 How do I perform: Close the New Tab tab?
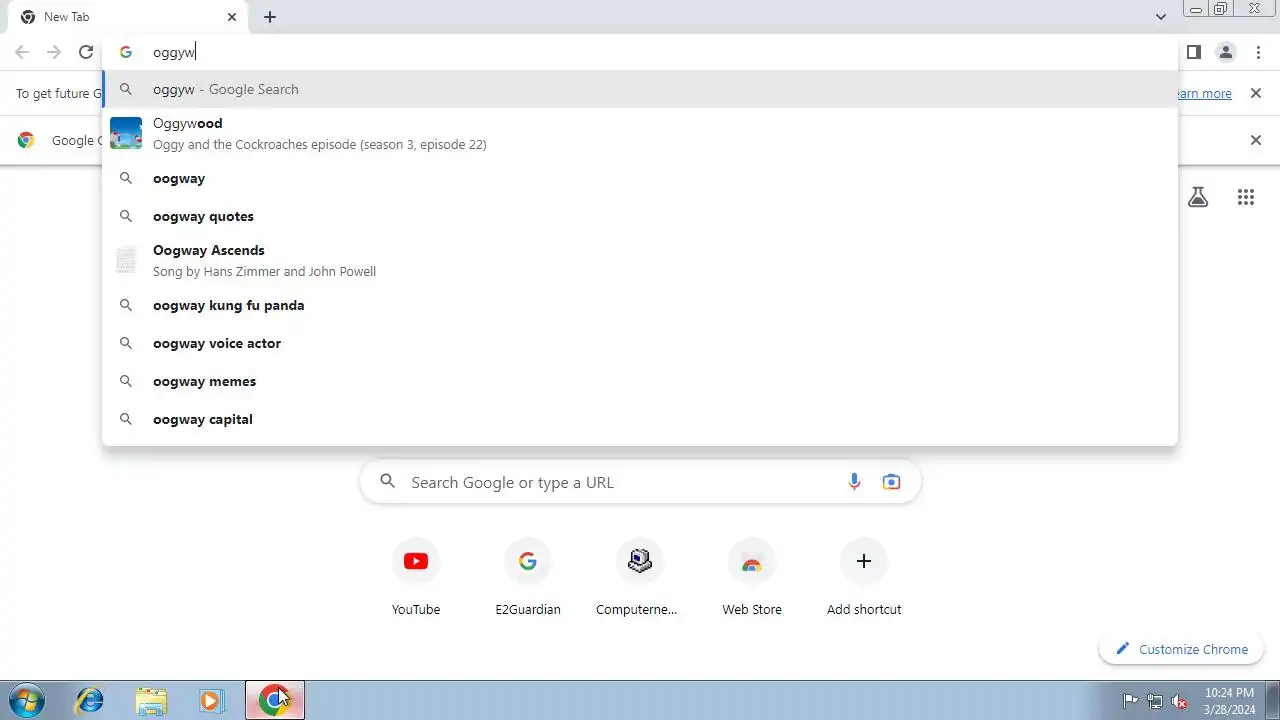point(232,17)
